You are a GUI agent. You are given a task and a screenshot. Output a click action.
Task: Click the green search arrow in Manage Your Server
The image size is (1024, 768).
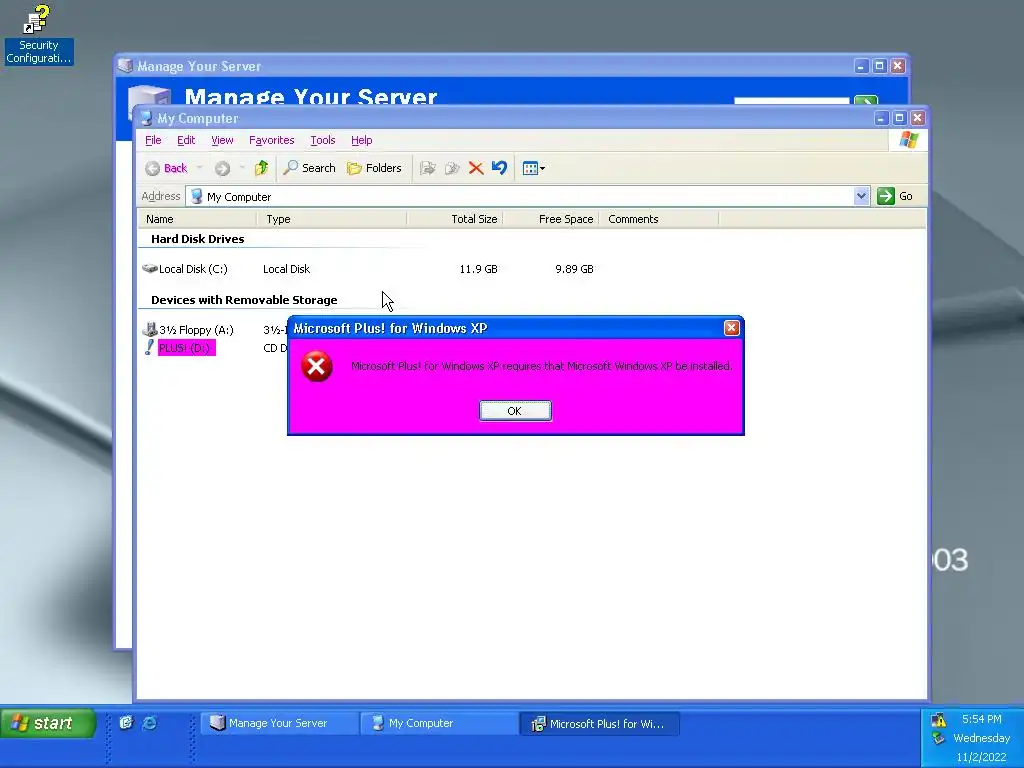pos(866,101)
